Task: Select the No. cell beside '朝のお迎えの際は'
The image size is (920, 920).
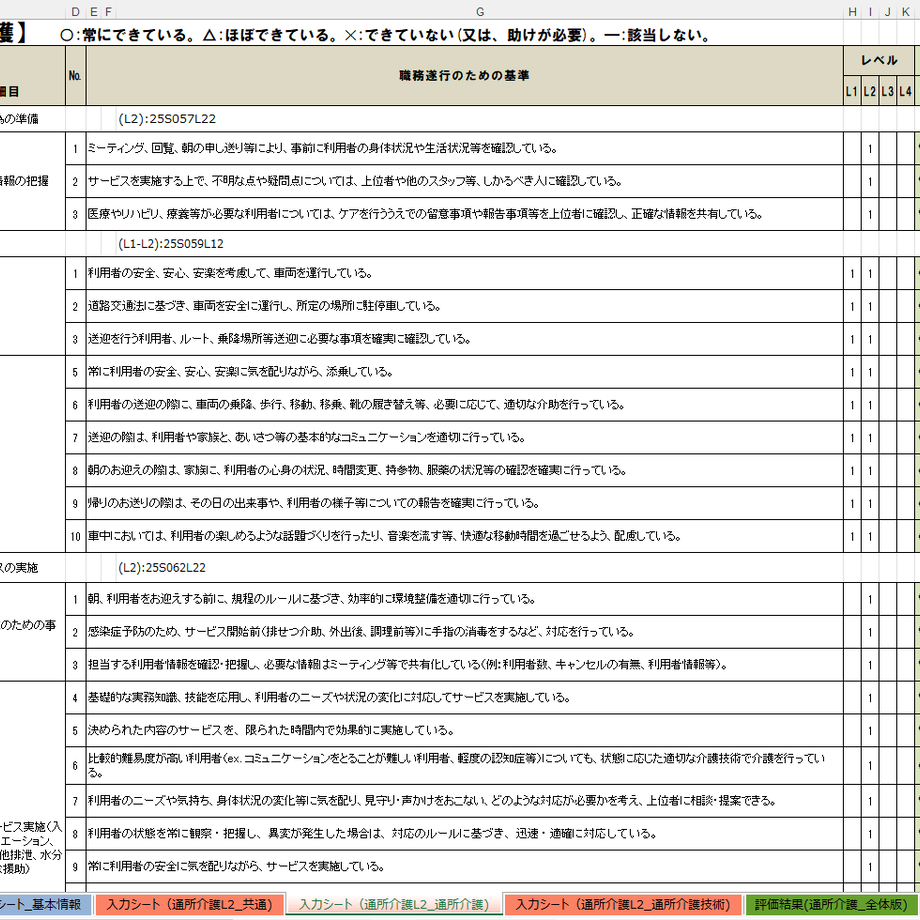Action: pyautogui.click(x=75, y=471)
